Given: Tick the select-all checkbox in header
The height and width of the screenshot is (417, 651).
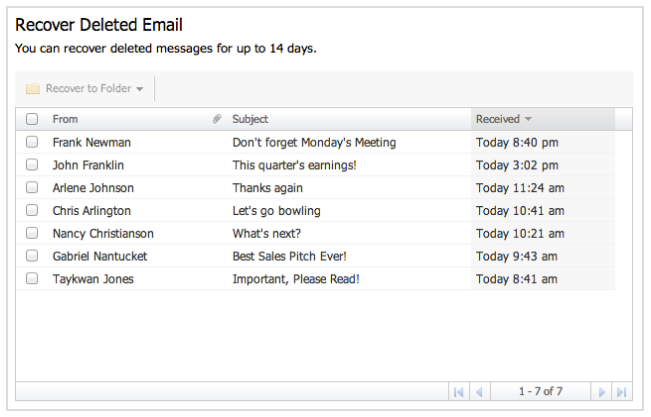Looking at the screenshot, I should [32, 119].
